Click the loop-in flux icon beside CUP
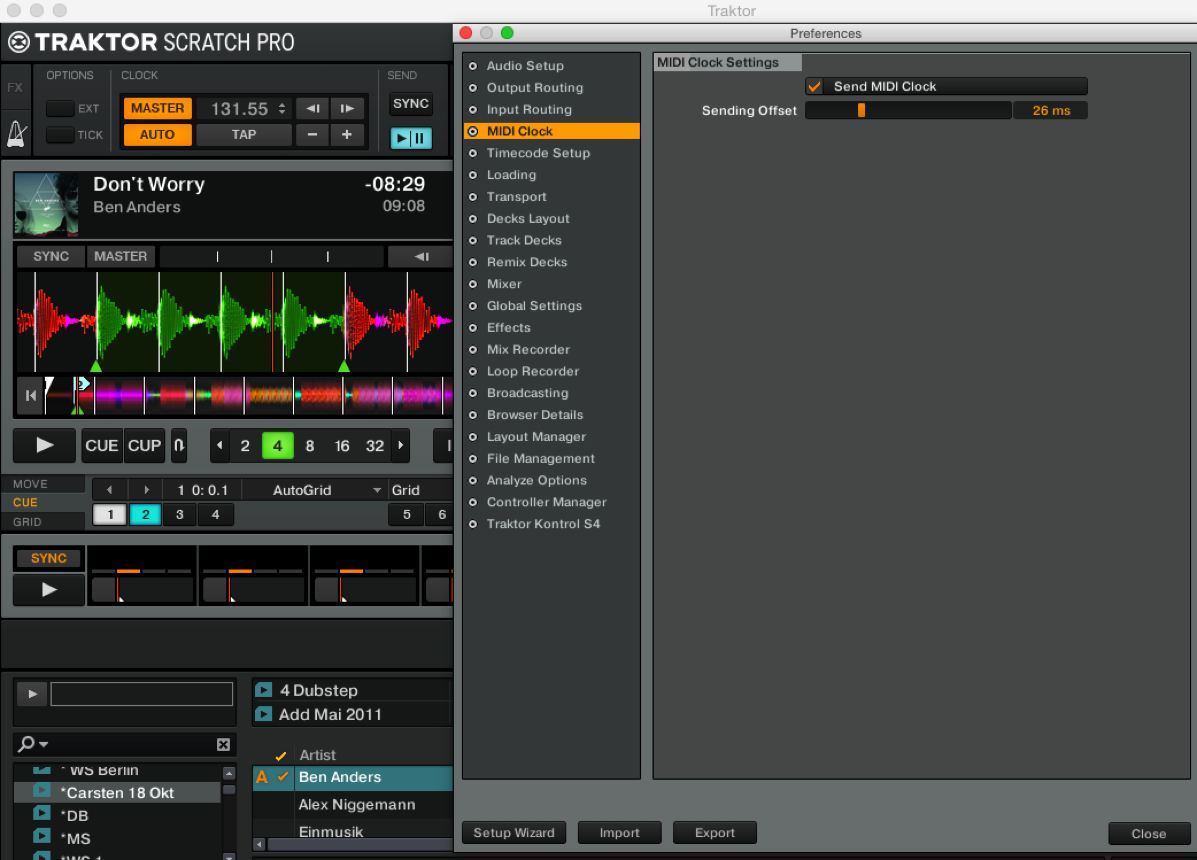This screenshot has width=1197, height=860. (179, 446)
